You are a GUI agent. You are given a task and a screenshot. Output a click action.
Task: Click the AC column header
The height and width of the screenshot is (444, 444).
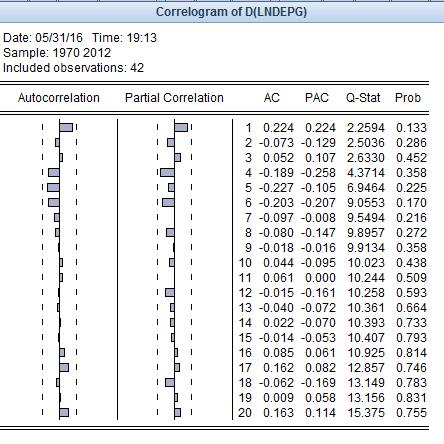(271, 98)
